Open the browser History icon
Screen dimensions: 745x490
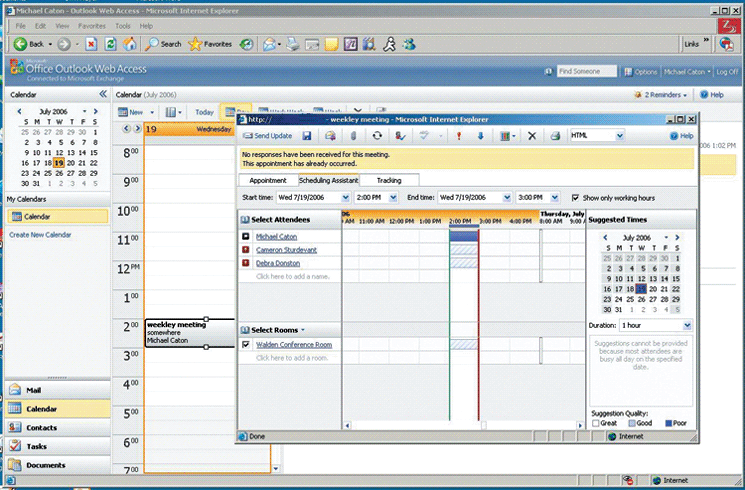[x=246, y=44]
